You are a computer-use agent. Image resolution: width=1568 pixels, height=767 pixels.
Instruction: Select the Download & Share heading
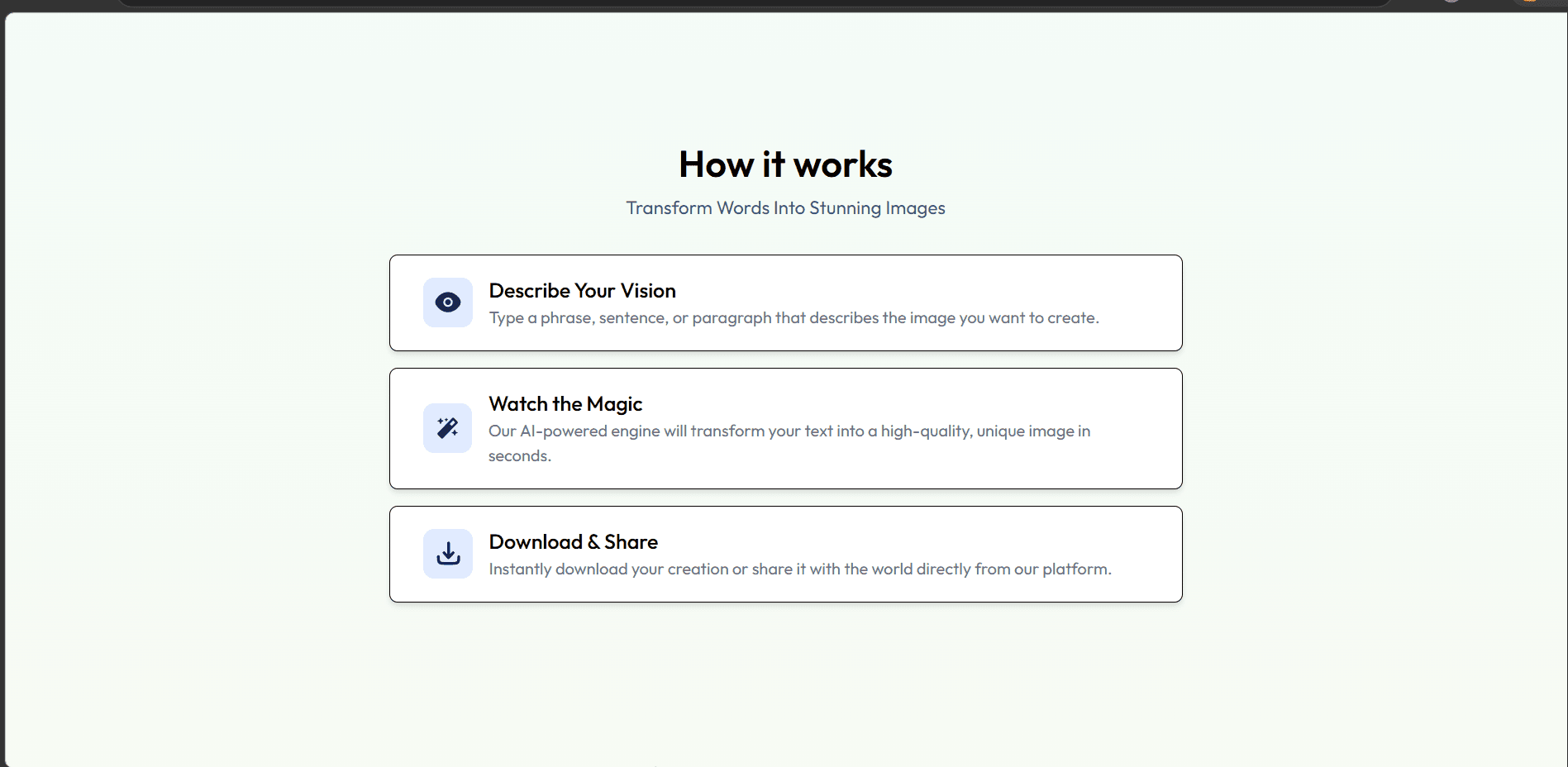coord(574,542)
